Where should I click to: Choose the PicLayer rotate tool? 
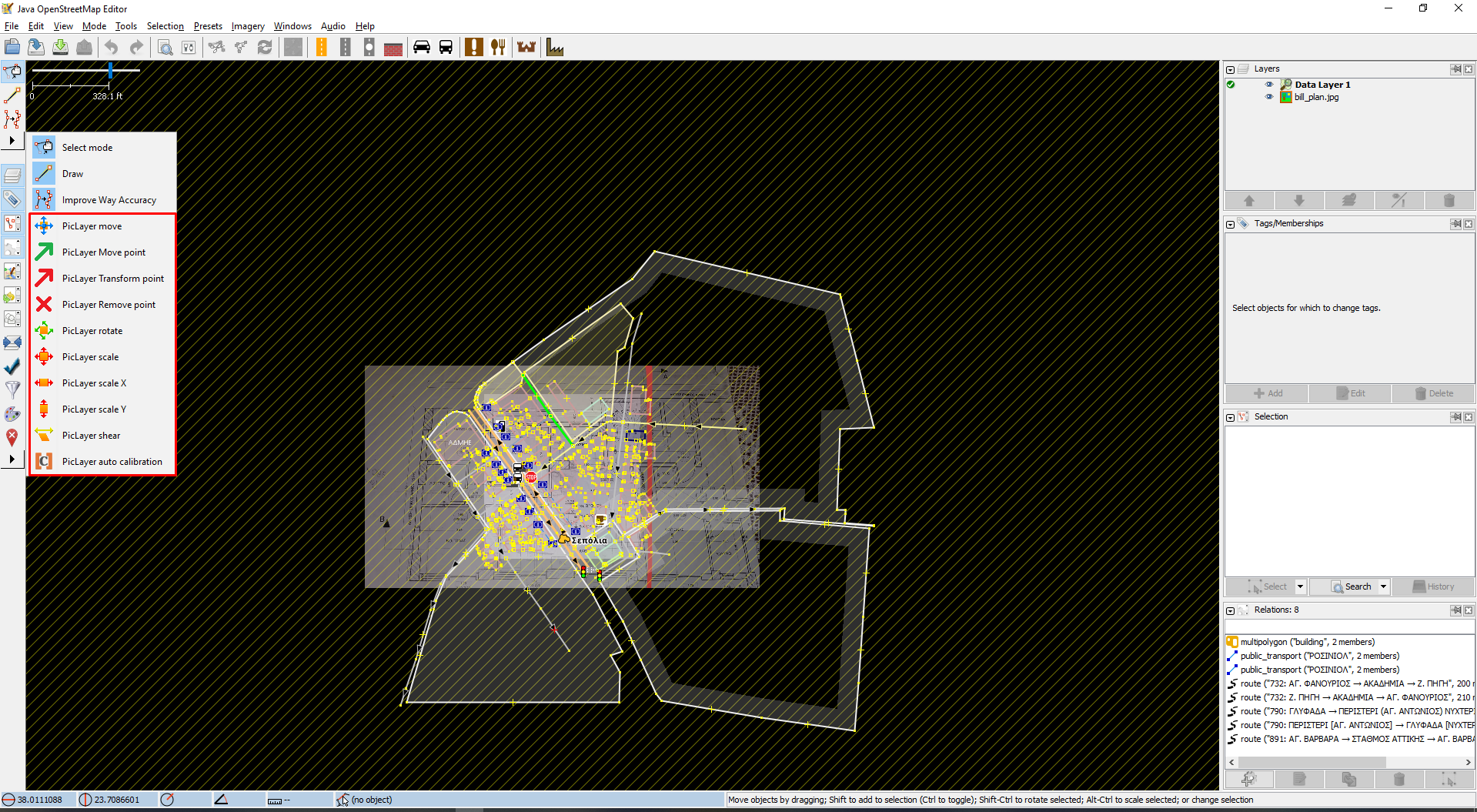click(x=92, y=331)
